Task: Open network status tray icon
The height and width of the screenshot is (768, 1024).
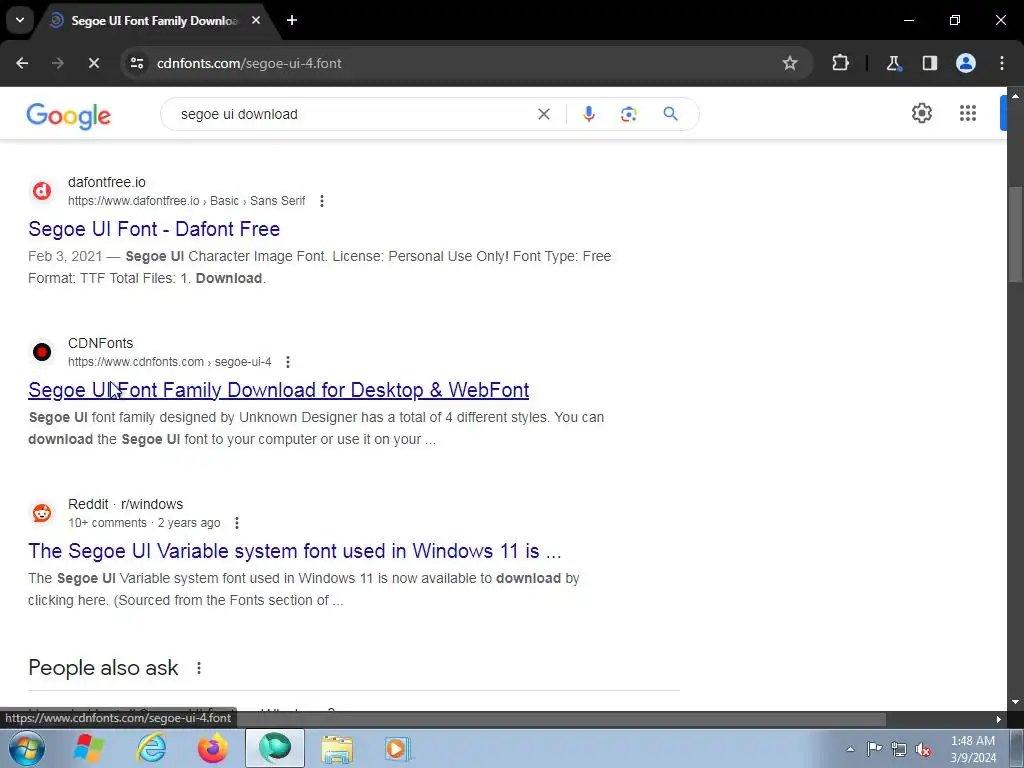Action: pyautogui.click(x=899, y=749)
